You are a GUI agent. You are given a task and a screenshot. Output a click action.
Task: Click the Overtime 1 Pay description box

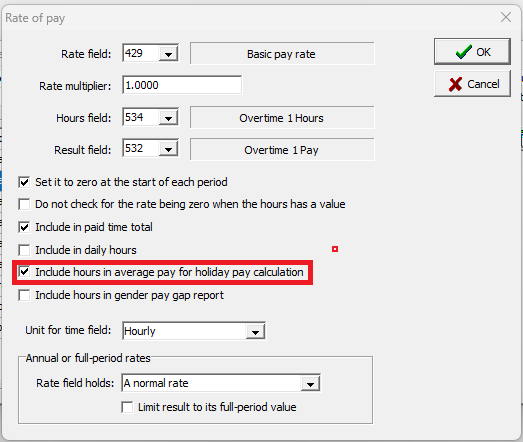point(282,149)
